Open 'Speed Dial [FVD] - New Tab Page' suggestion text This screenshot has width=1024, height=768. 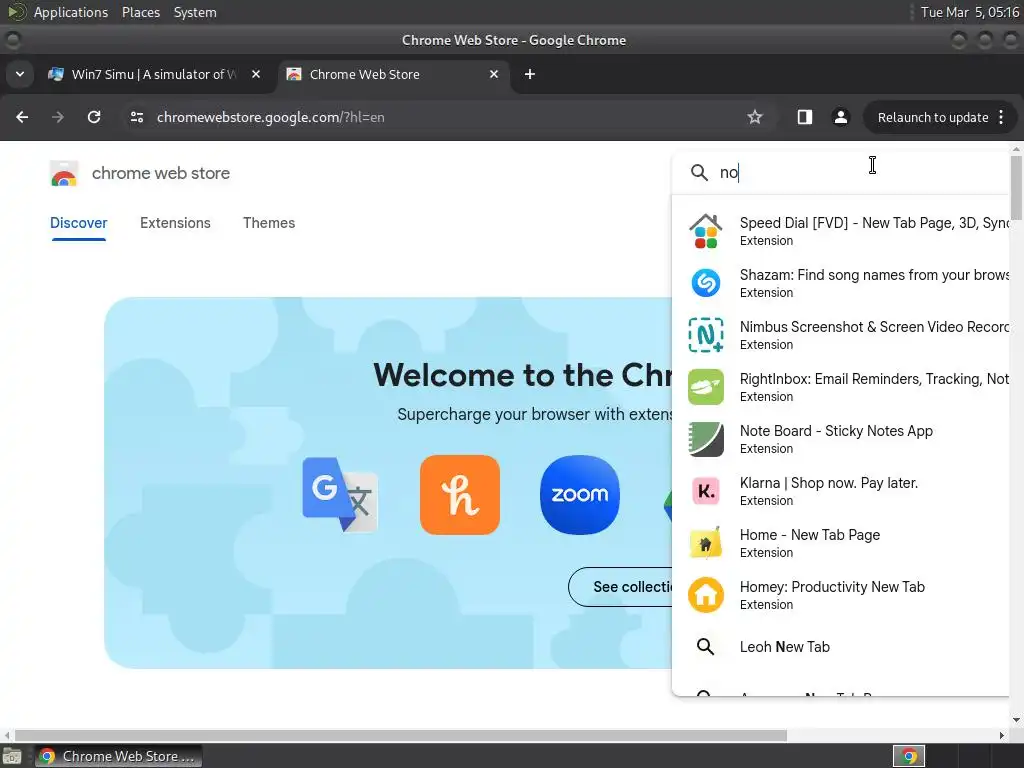click(874, 223)
